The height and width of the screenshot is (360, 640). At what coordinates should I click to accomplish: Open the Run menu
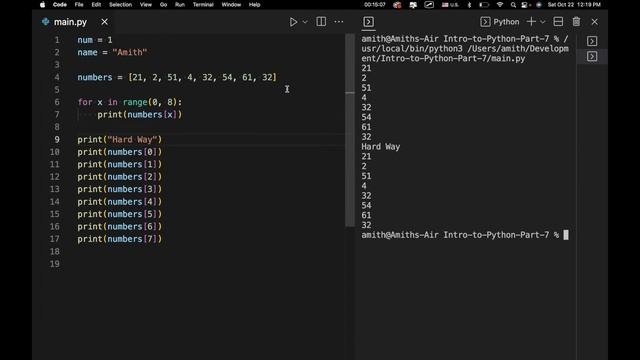[x=180, y=4]
